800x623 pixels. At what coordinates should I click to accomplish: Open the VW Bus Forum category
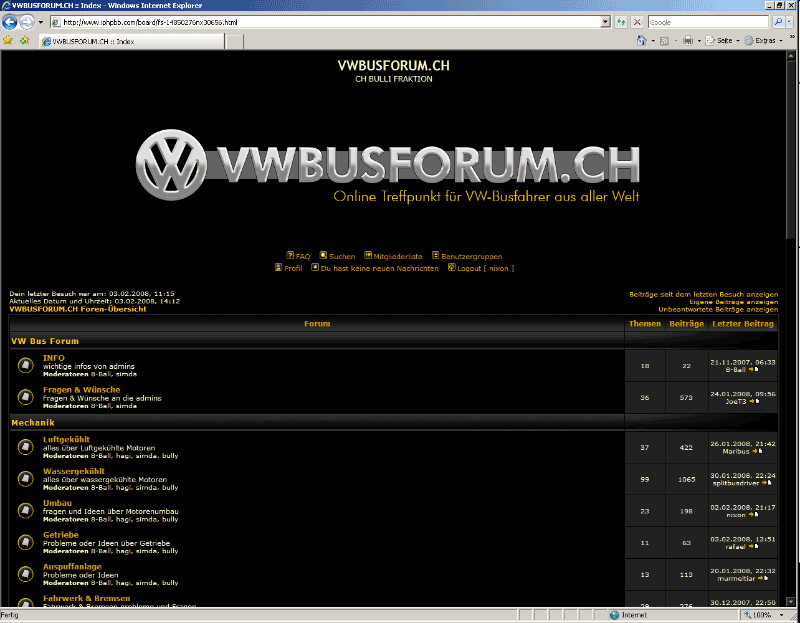pyautogui.click(x=45, y=341)
